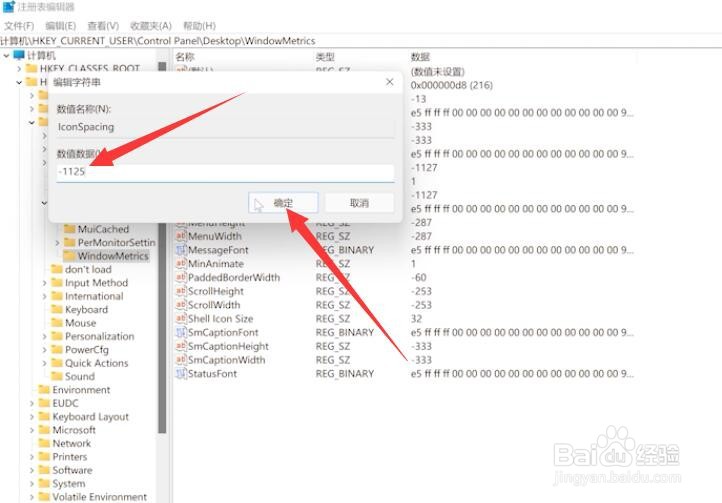Expand the HKEY_CLASSES_ROOT node

click(19, 69)
